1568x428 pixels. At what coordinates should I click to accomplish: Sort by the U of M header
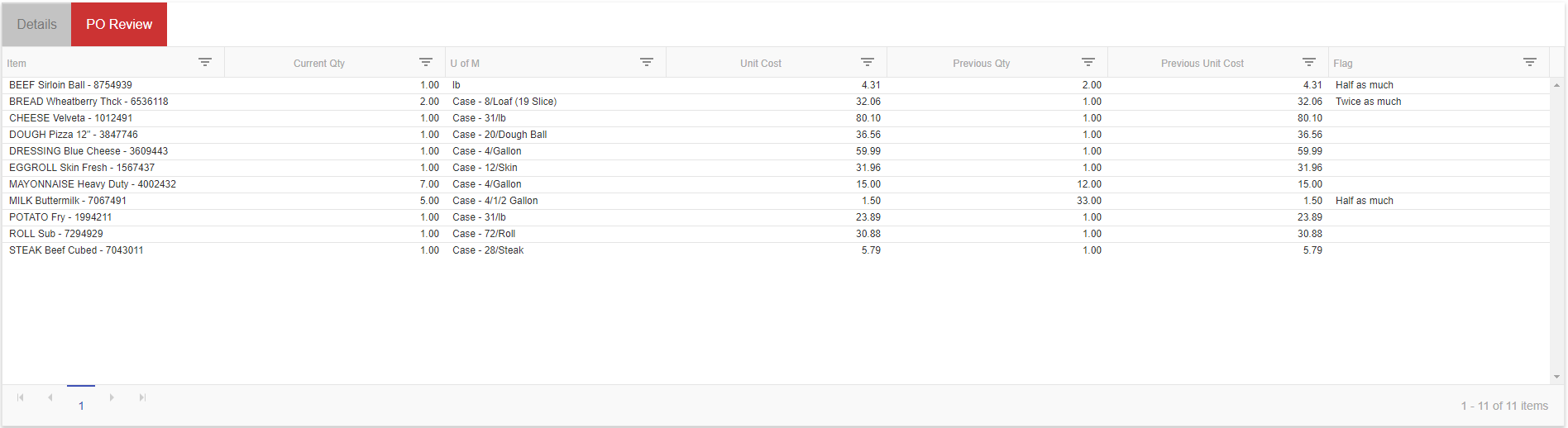[x=465, y=64]
